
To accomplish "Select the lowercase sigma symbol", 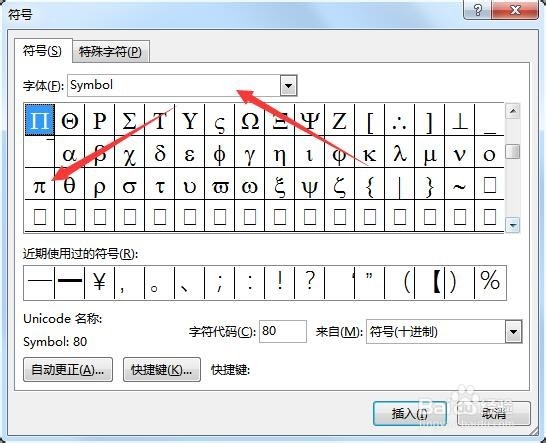I will (130, 184).
